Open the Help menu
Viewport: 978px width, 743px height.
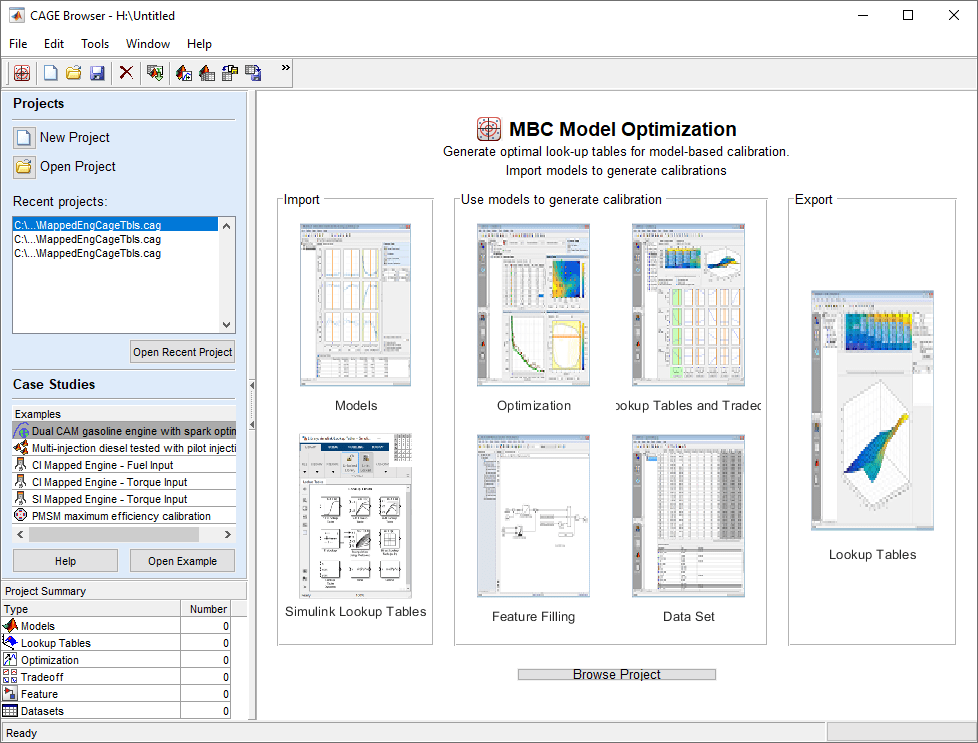coord(199,44)
